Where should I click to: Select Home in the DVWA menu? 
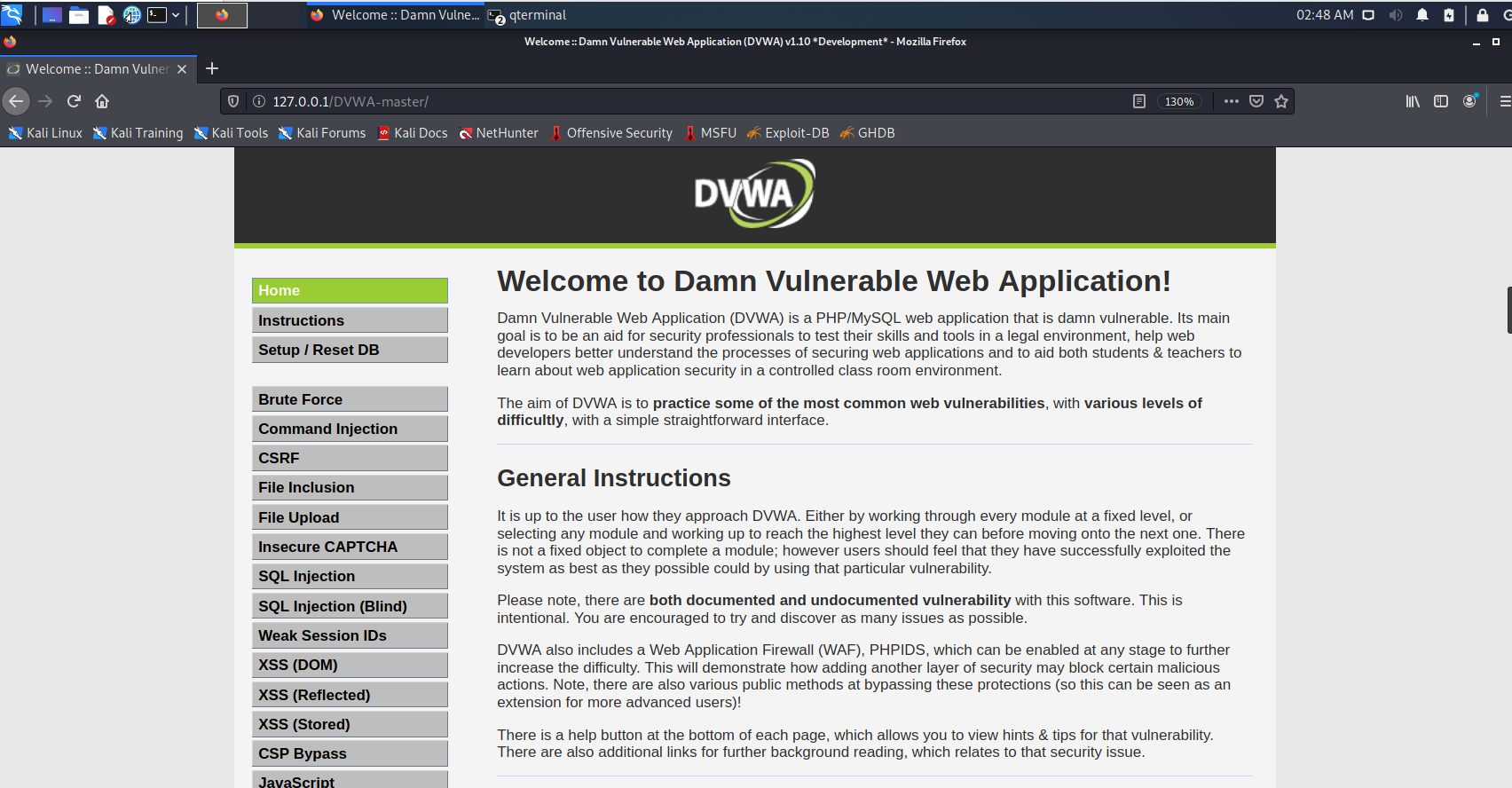350,290
